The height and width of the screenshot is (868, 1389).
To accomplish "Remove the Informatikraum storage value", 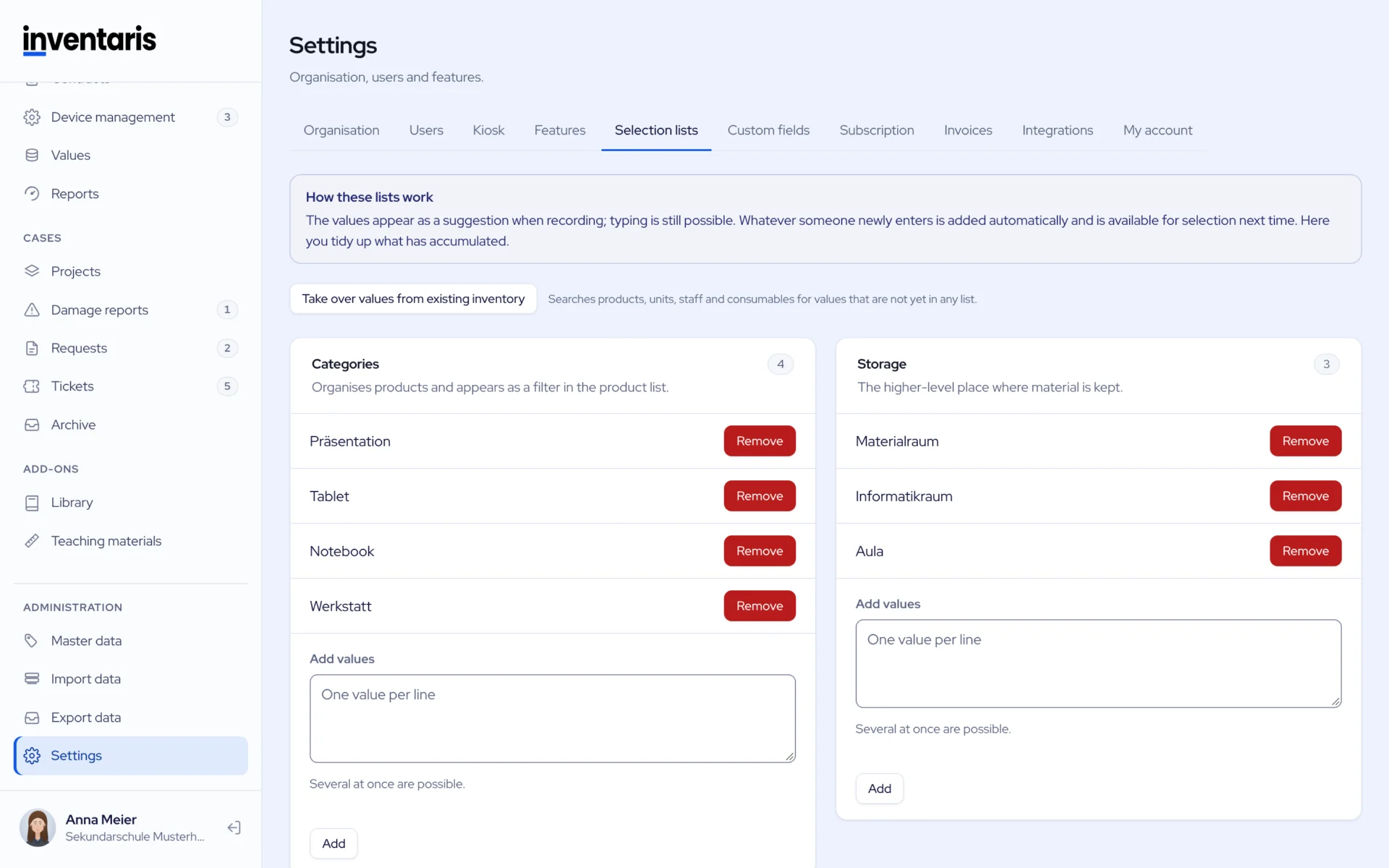I will coord(1305,496).
